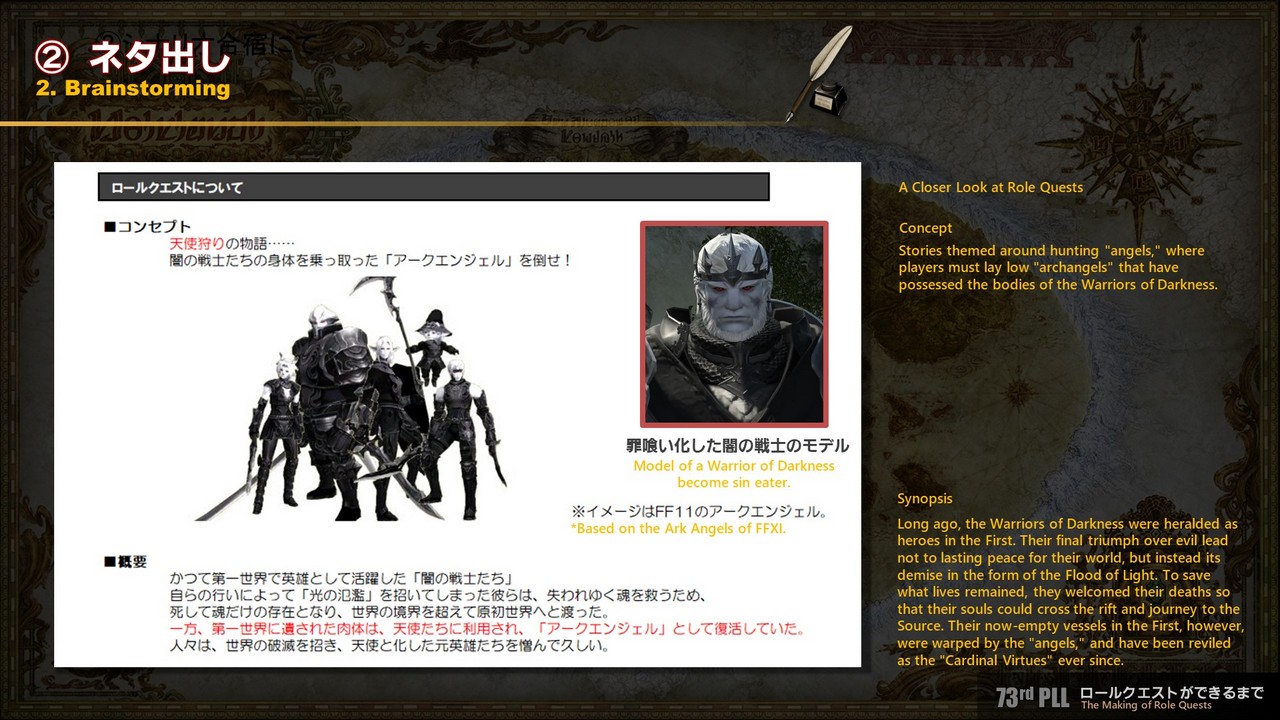
Task: Click the red 天使狩り text
Action: pos(196,244)
